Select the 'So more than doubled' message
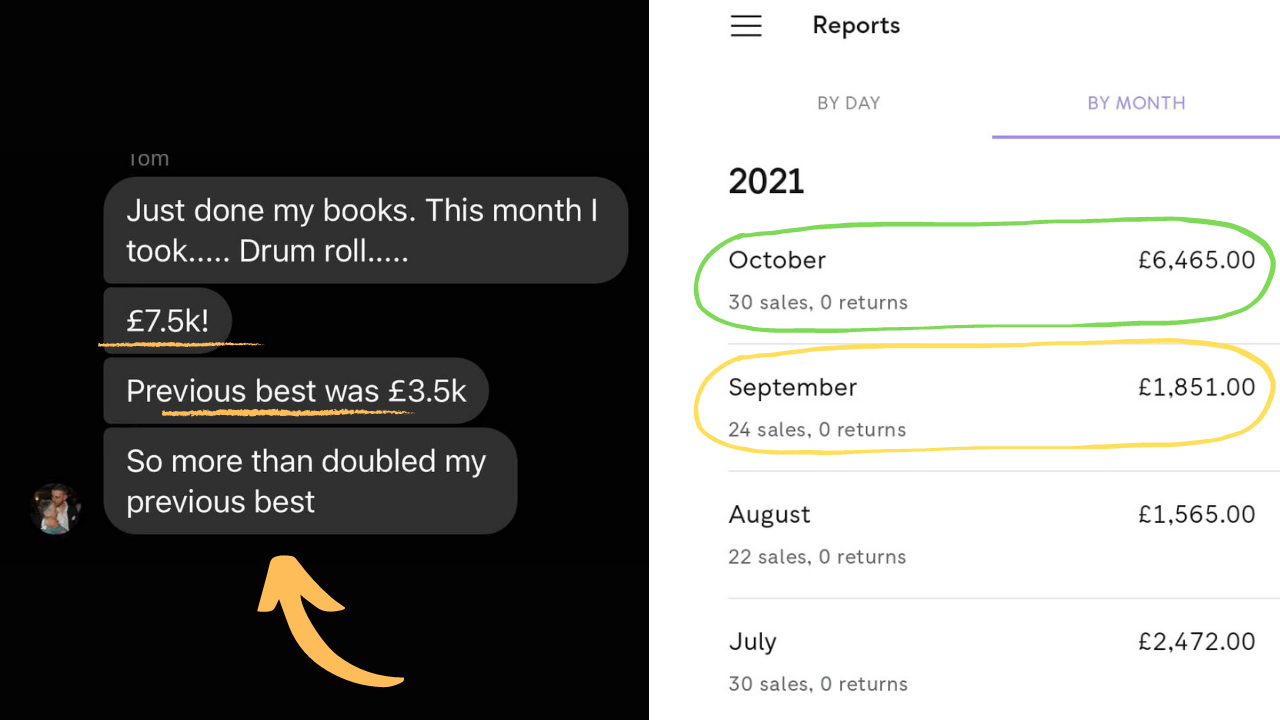This screenshot has height=720, width=1280. pyautogui.click(x=310, y=481)
